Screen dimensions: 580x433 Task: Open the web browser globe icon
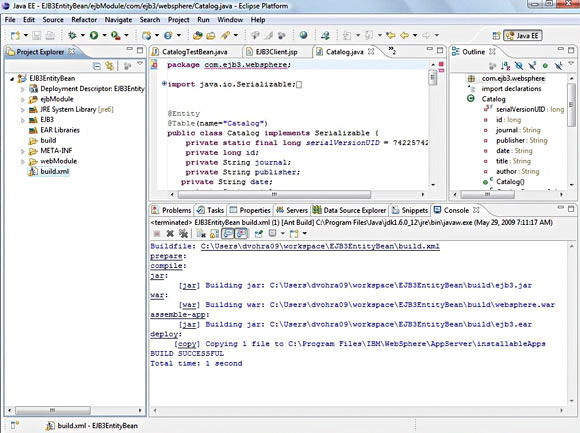304,35
